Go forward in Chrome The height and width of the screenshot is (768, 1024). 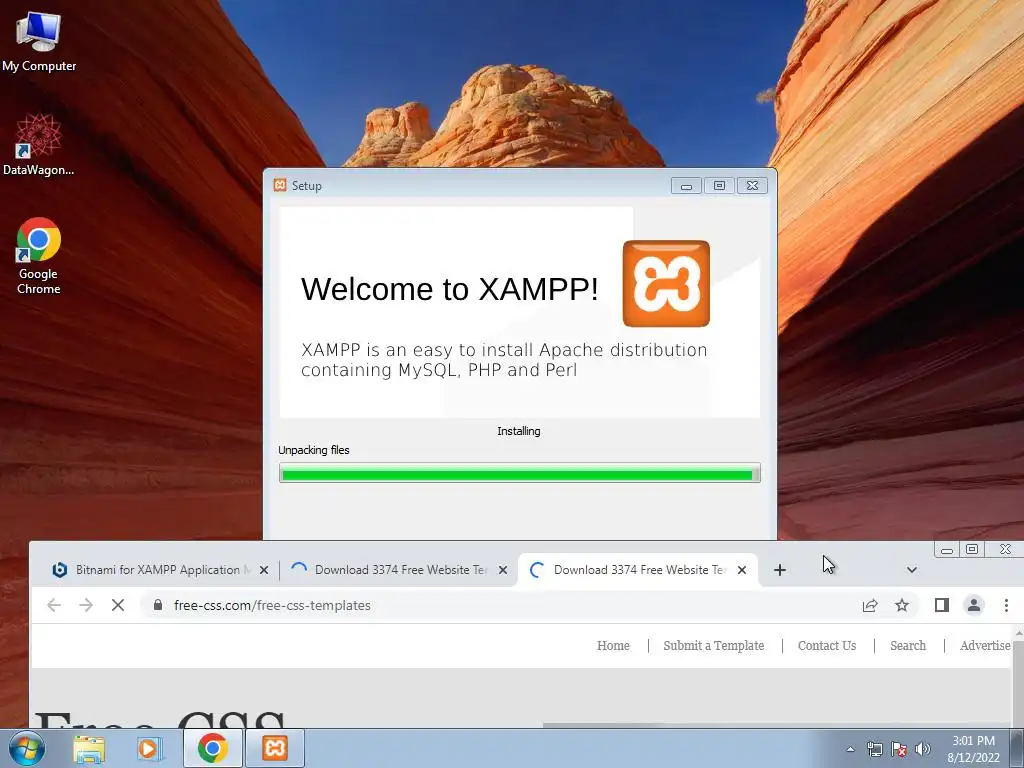(x=86, y=605)
